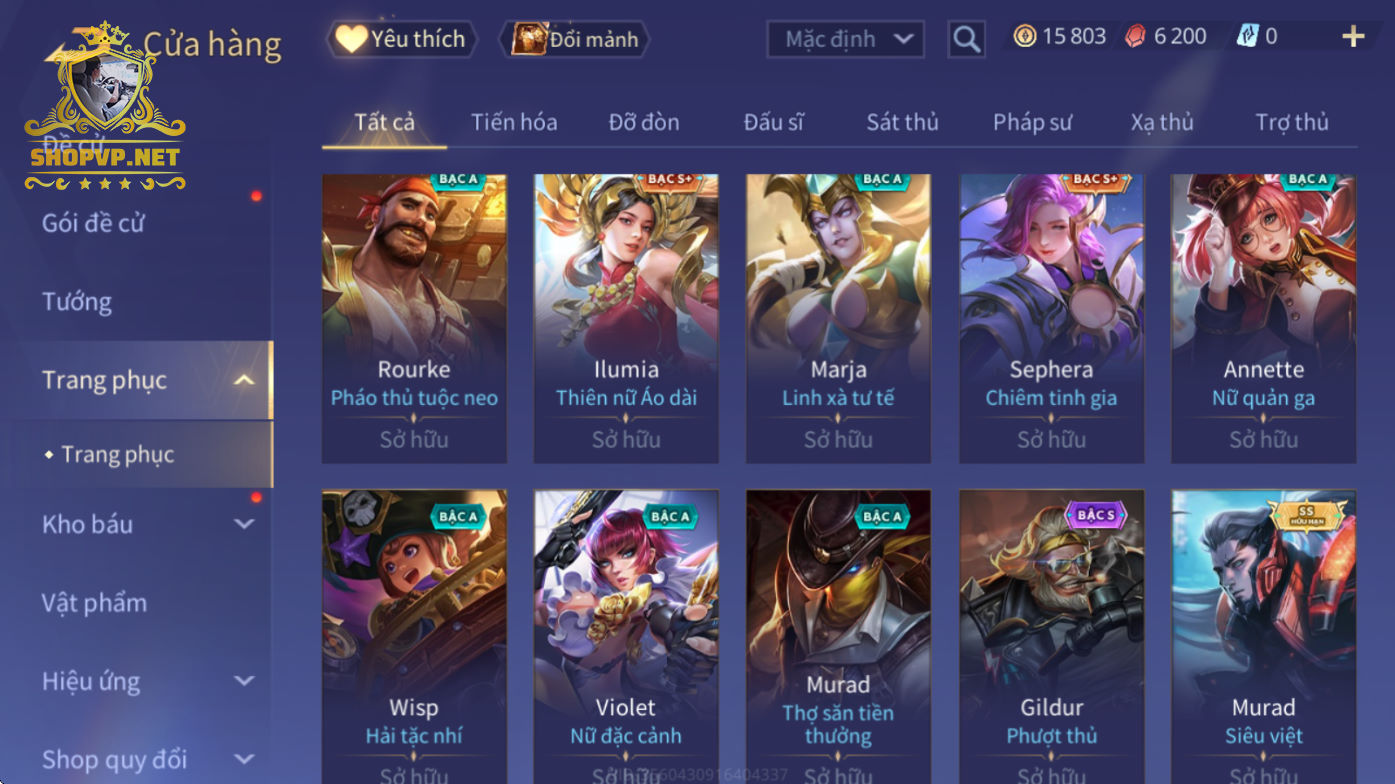Switch to the Pháp sư tab

pyautogui.click(x=1032, y=122)
